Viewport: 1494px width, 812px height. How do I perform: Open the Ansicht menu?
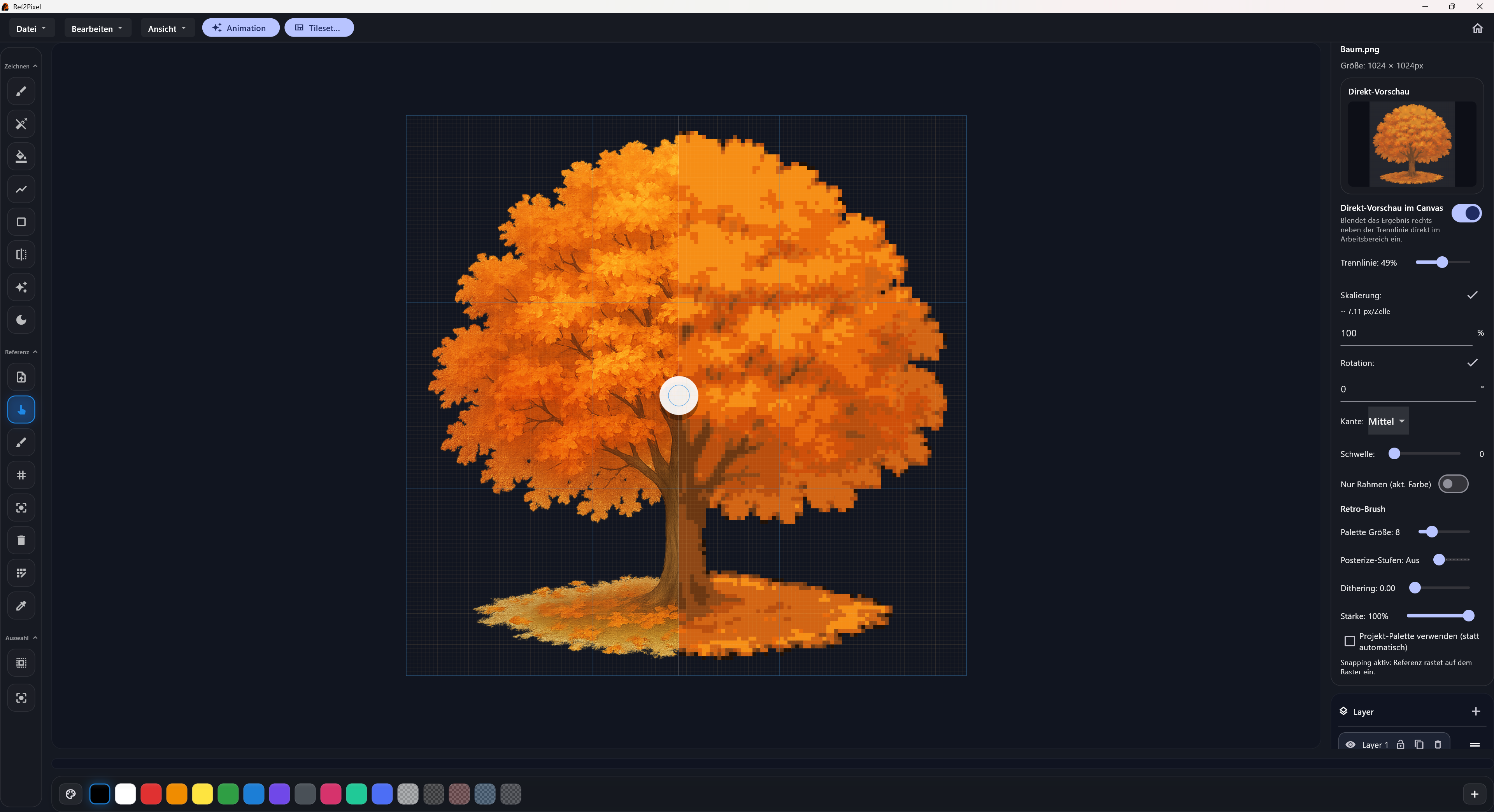[167, 28]
